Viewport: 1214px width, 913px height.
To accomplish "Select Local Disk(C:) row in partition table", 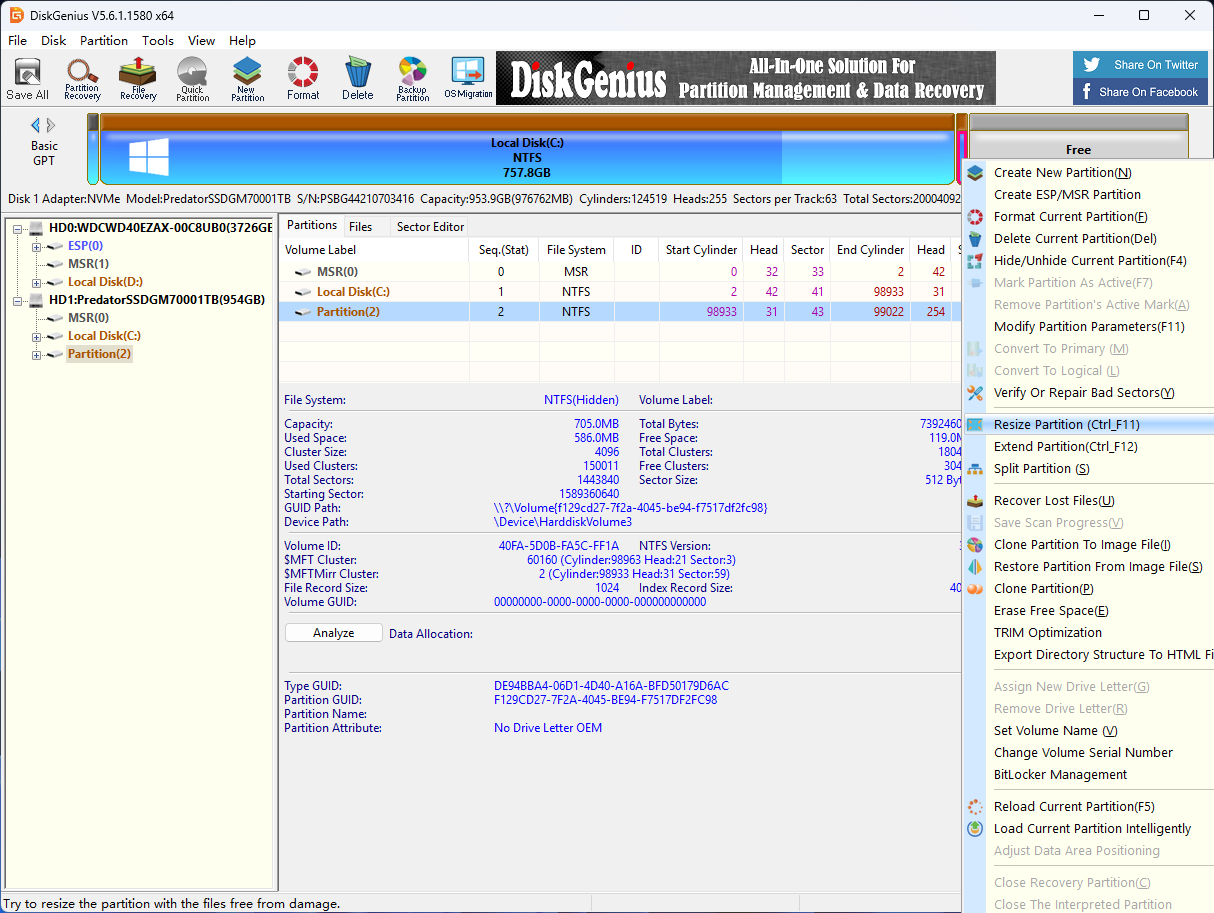I will pyautogui.click(x=353, y=292).
